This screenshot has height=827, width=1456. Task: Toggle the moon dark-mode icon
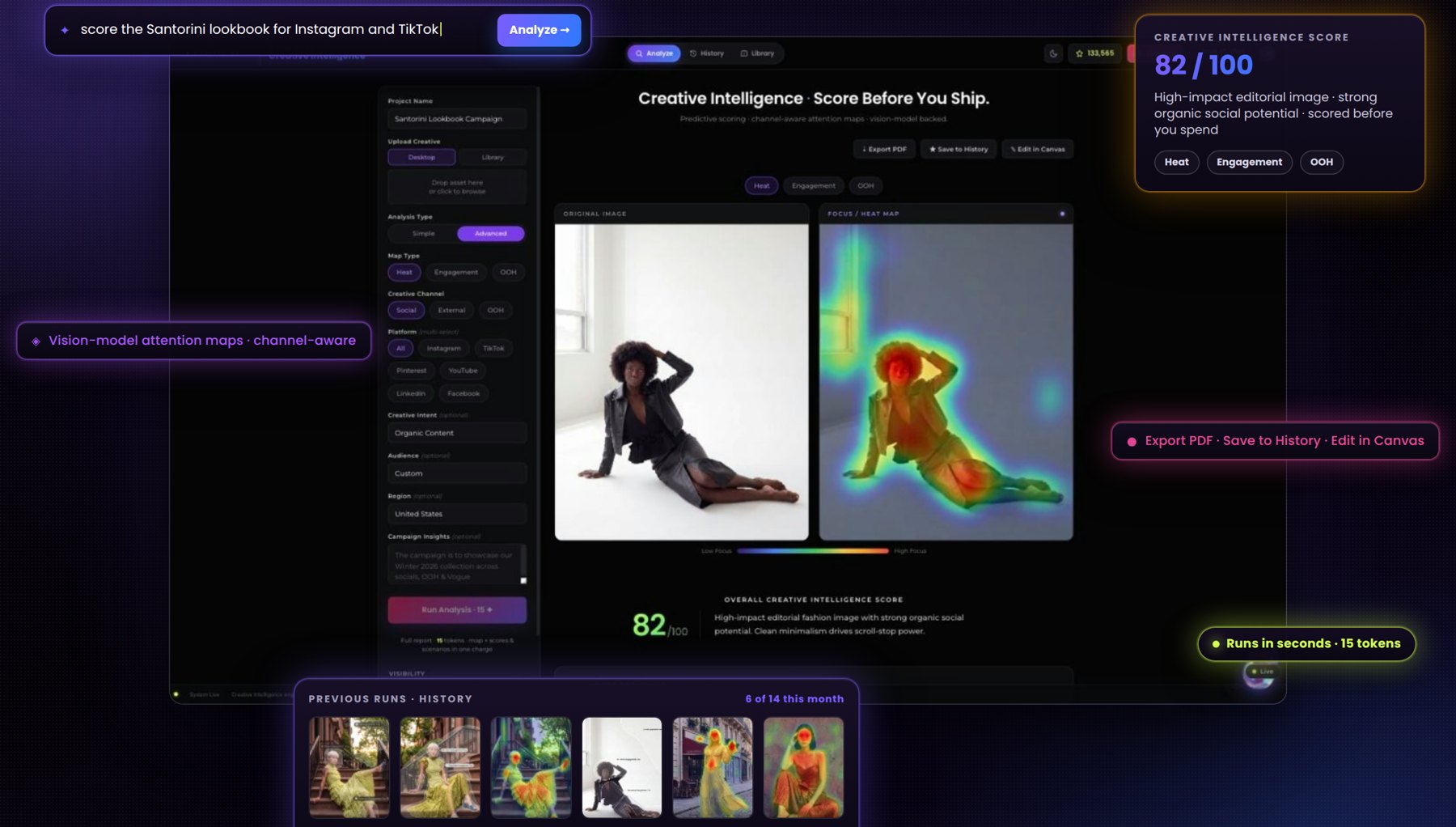1053,53
